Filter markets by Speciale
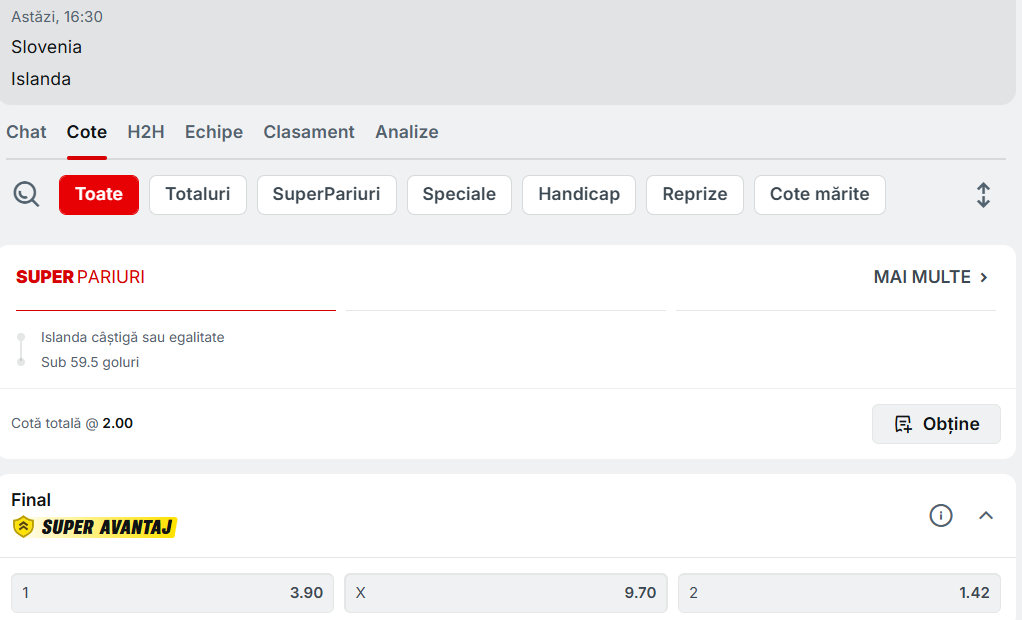The width and height of the screenshot is (1022, 620). [x=459, y=195]
